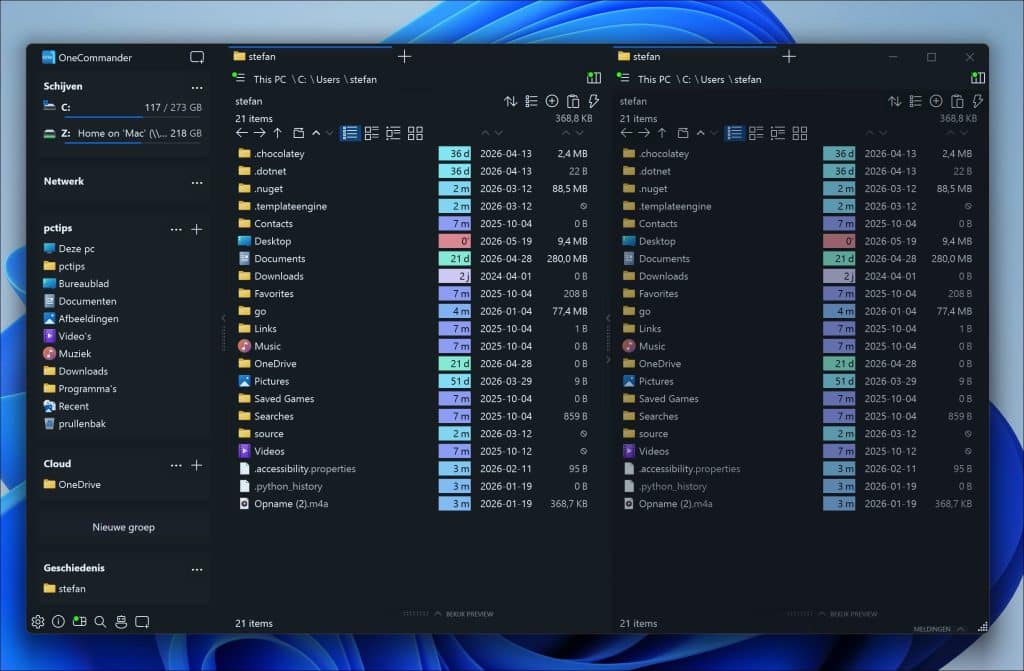Select Opname (2).m4a in right pane

coord(675,504)
